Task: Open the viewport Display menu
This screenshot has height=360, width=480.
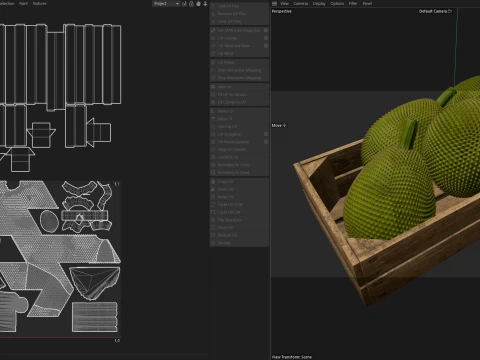Action: pos(319,3)
